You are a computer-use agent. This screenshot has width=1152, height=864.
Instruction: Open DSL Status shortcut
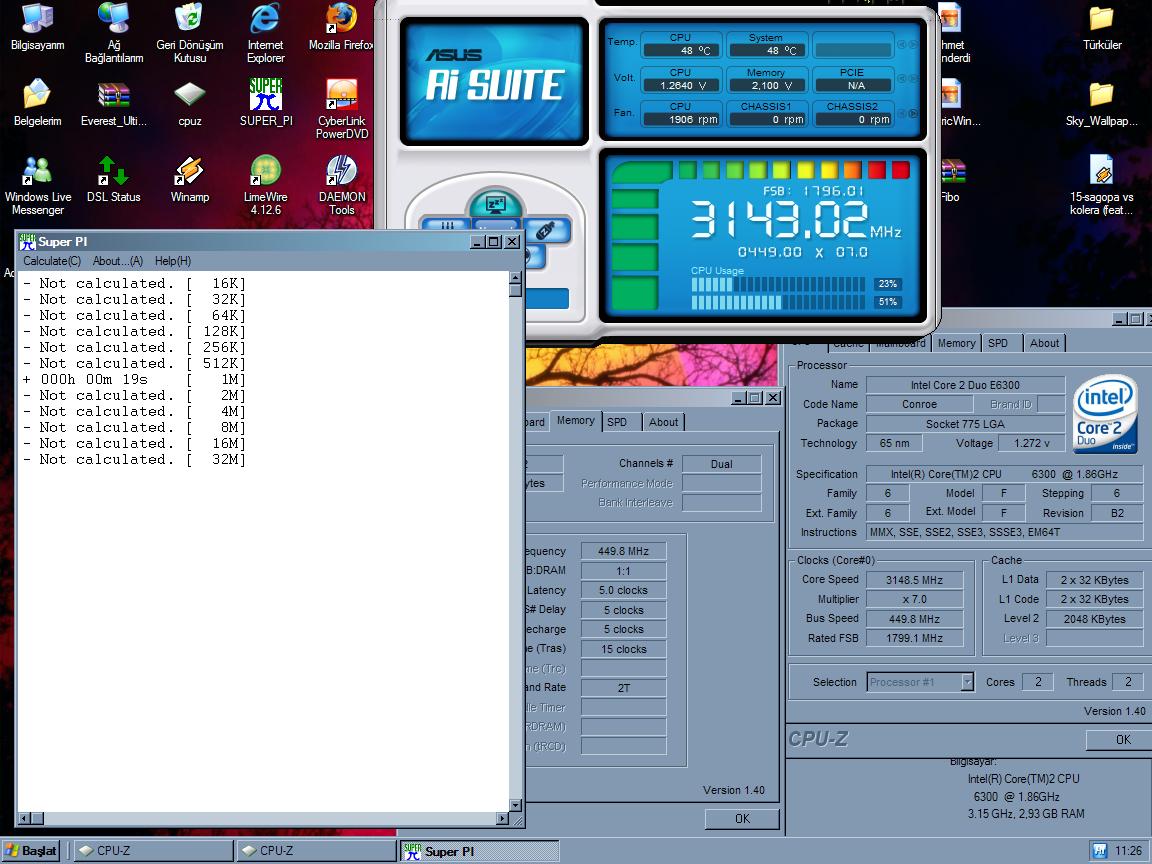[x=114, y=179]
